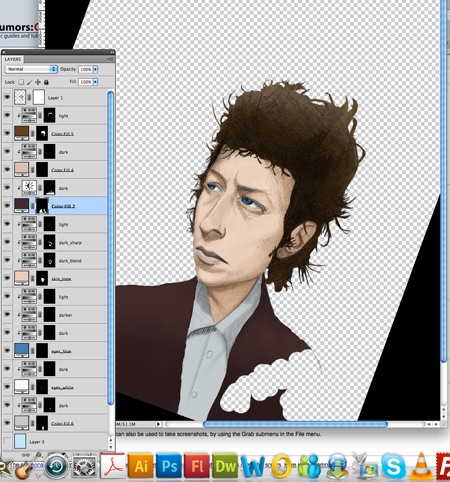Lock transparent pixels in the Layers panel

[x=21, y=82]
